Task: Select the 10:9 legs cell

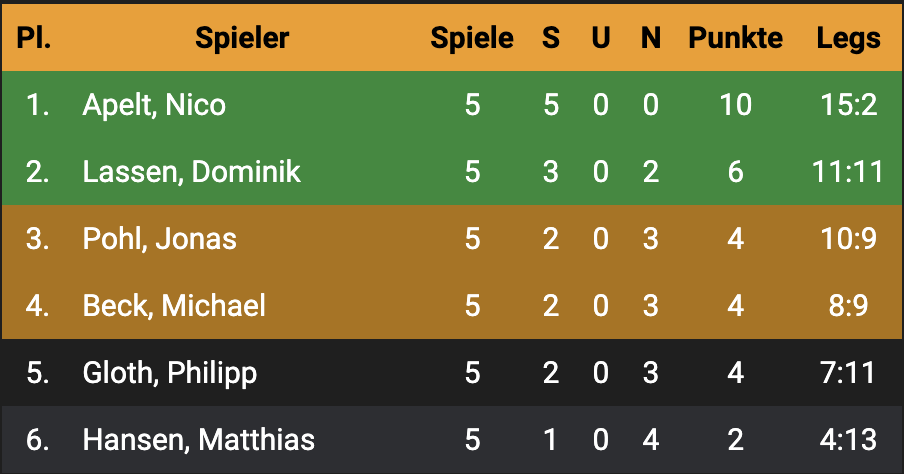Action: tap(848, 239)
